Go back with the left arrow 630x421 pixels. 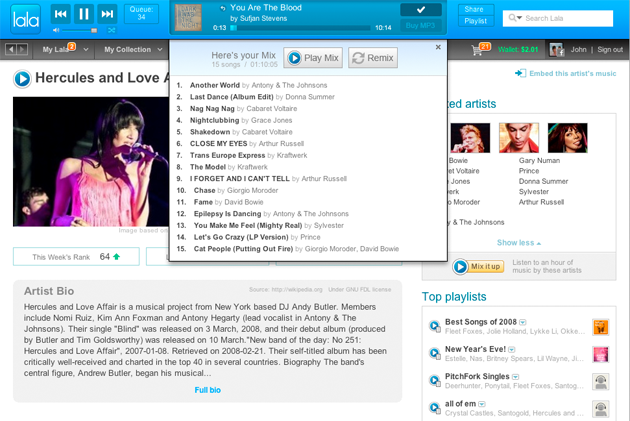pos(11,49)
